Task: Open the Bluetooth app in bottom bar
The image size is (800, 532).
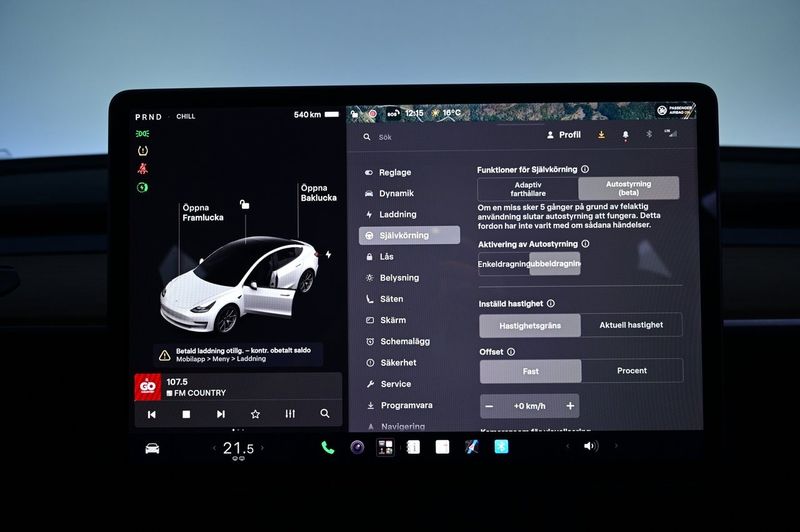Action: (502, 447)
